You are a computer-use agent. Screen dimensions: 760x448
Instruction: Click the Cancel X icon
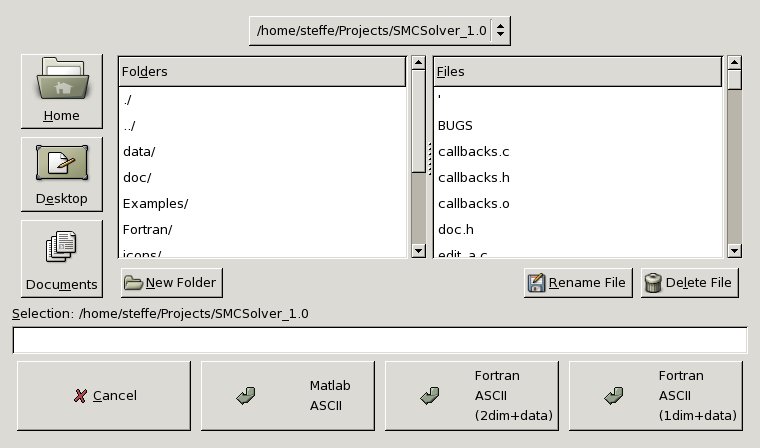(80, 396)
